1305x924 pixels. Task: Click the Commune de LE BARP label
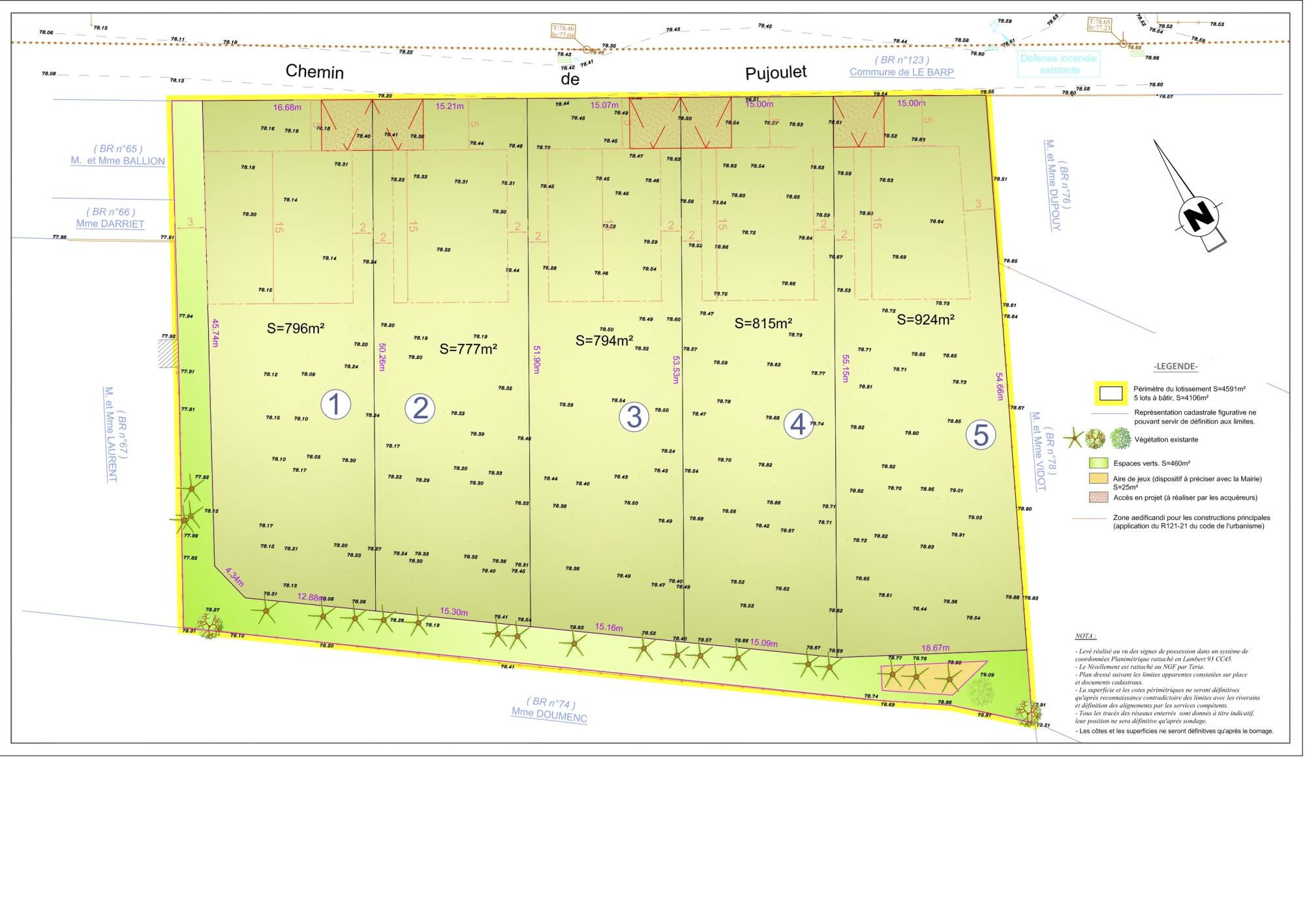901,72
